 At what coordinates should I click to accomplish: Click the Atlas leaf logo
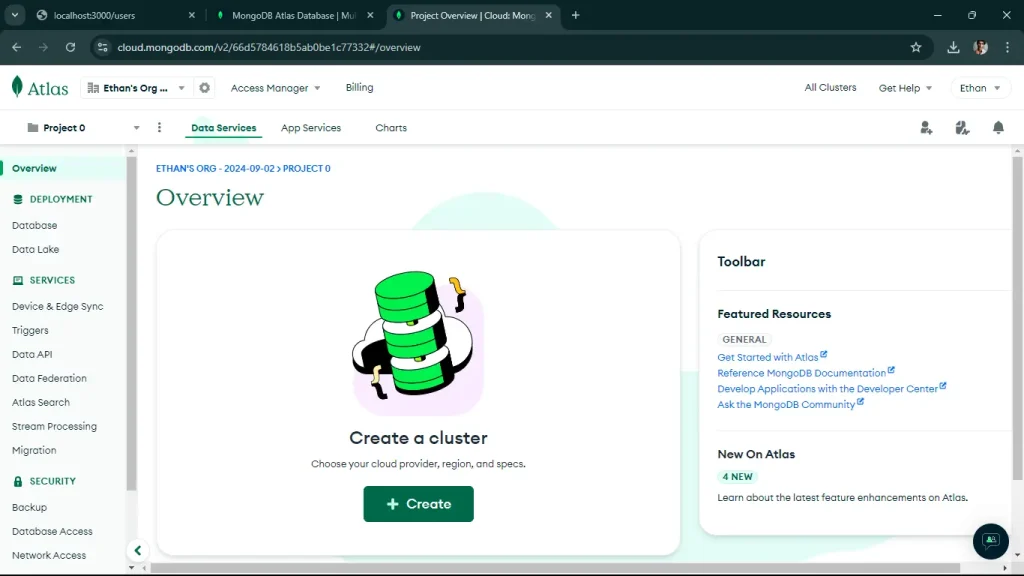(x=15, y=87)
